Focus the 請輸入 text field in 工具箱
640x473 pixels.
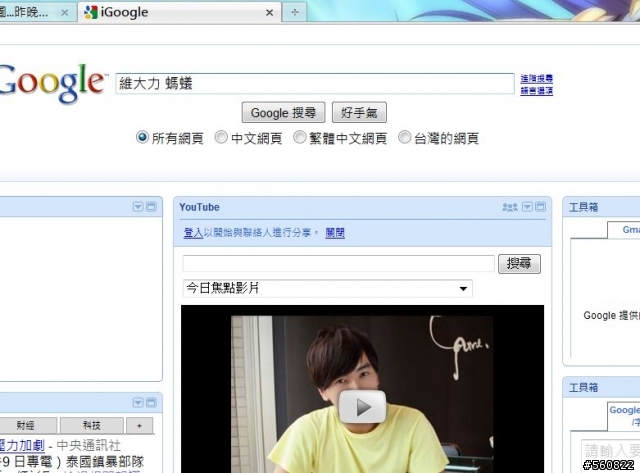coord(611,451)
